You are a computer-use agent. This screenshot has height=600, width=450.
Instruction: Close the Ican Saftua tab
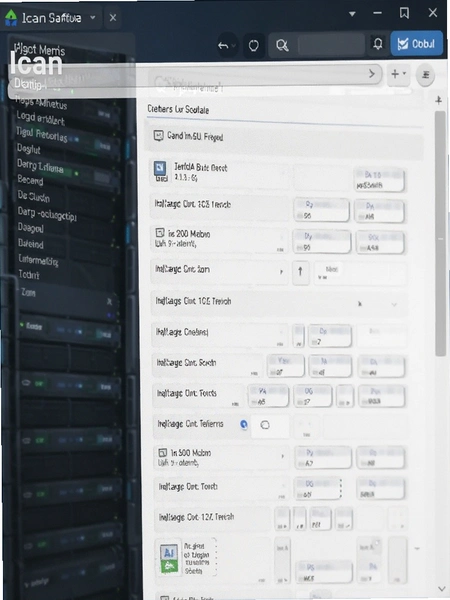pyautogui.click(x=113, y=18)
